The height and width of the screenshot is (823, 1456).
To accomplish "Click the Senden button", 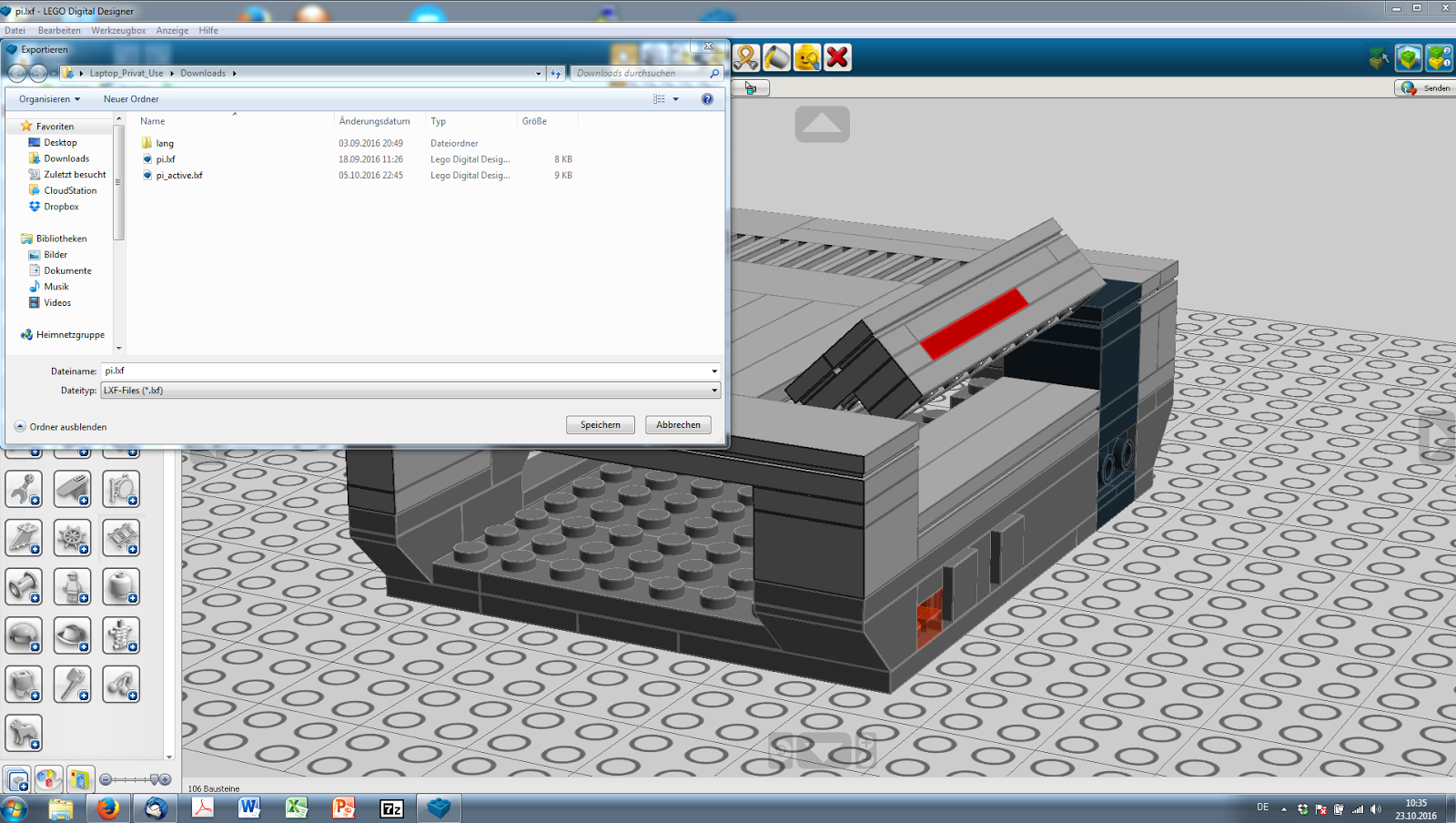I will click(x=1425, y=88).
